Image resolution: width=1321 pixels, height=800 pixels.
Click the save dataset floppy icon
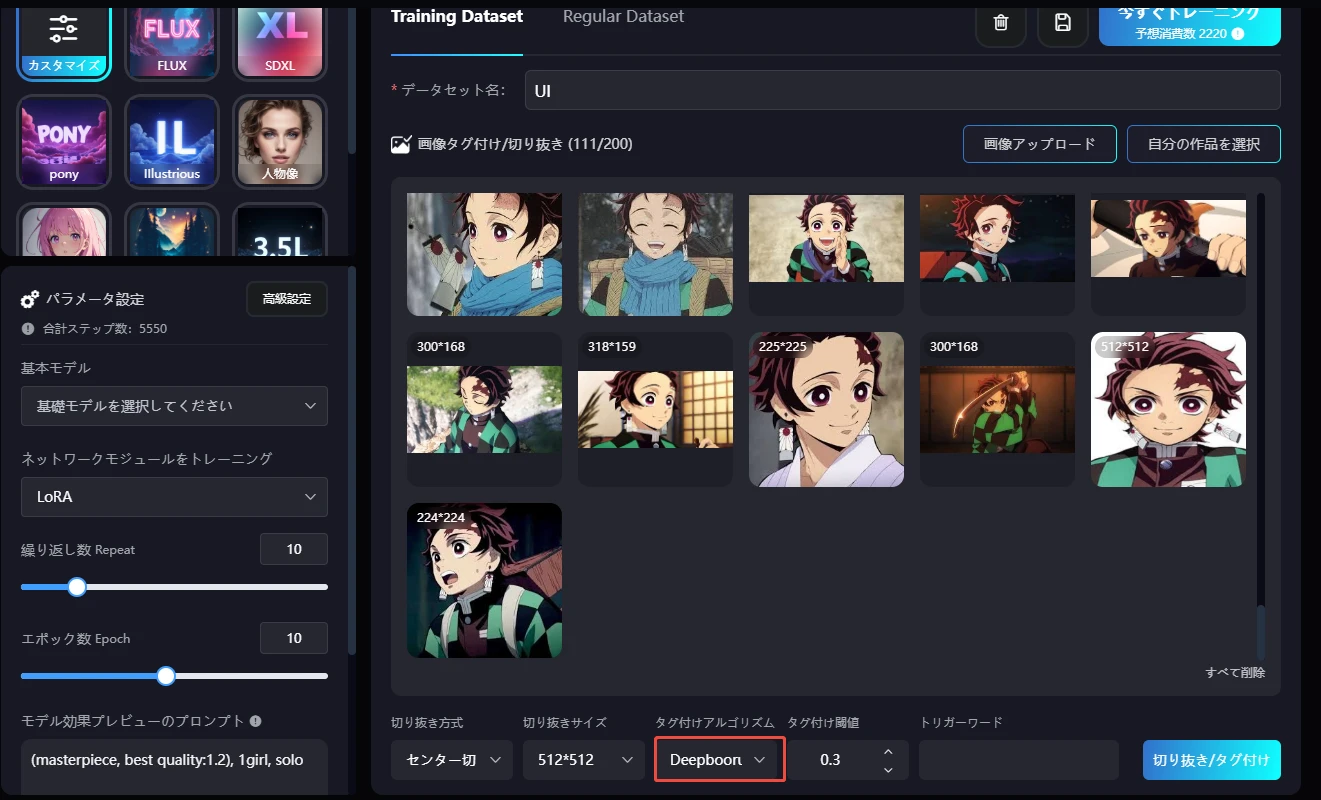[x=1063, y=22]
